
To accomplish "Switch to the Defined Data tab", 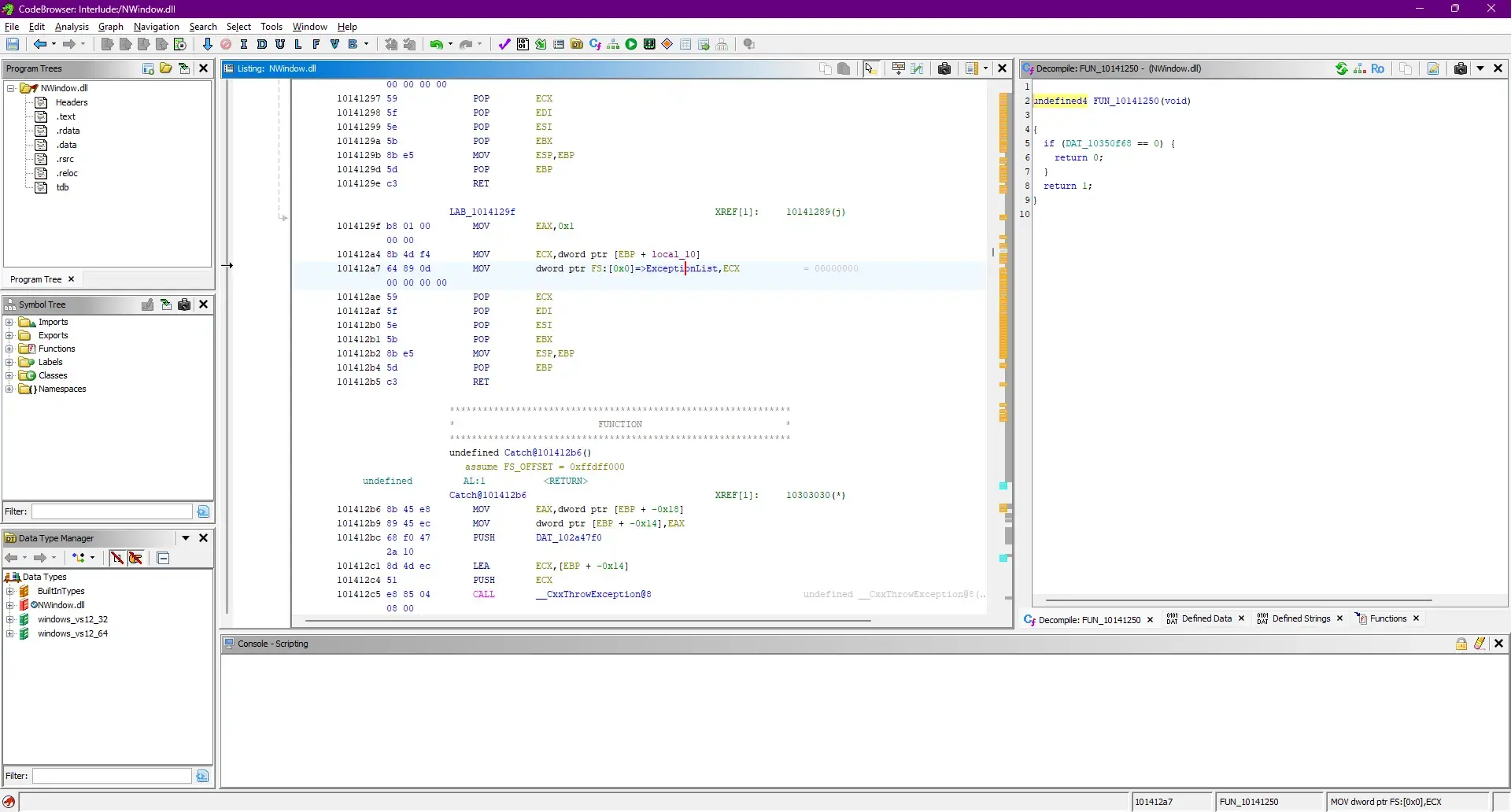I will pyautogui.click(x=1206, y=618).
